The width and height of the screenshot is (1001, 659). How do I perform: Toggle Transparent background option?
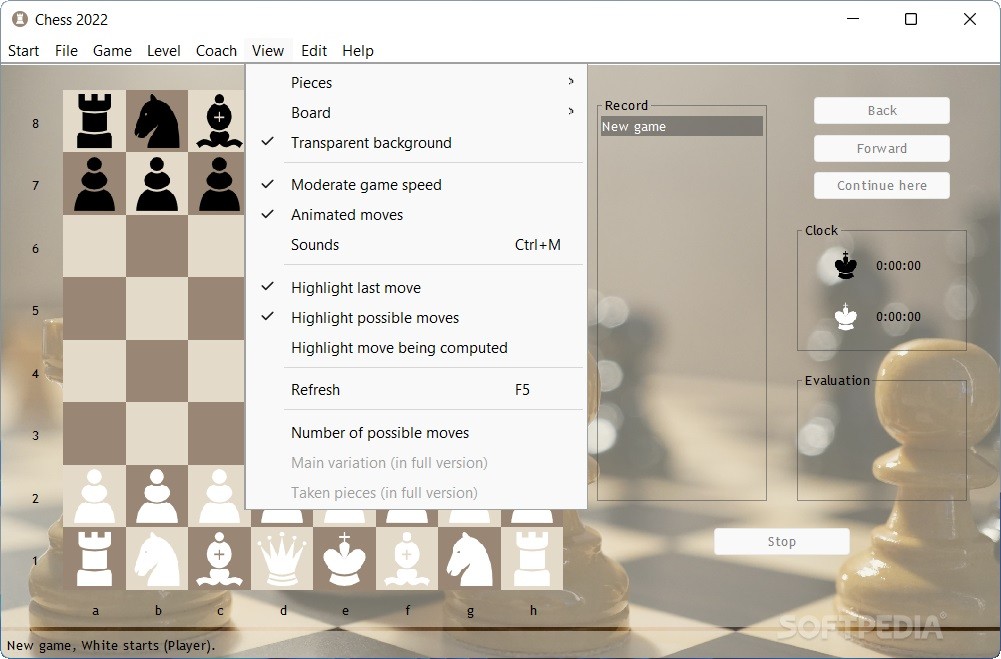416,142
